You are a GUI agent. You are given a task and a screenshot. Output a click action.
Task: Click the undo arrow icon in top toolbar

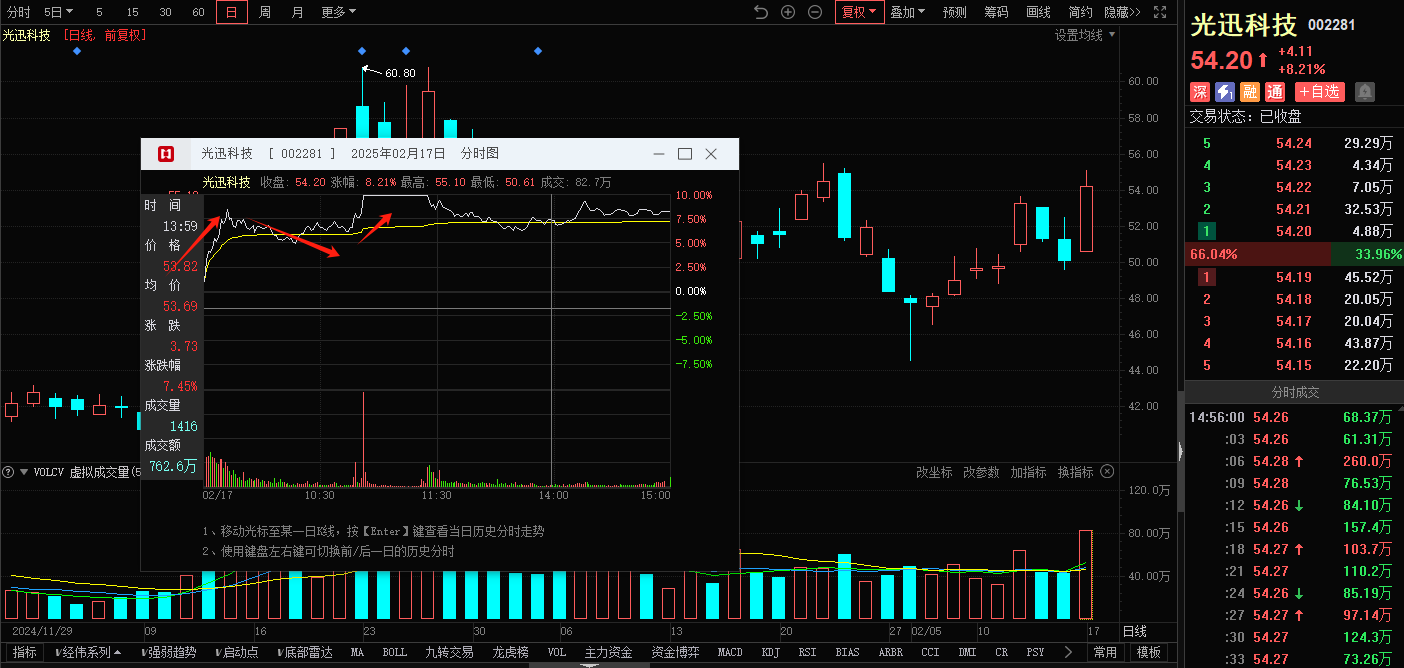click(x=761, y=12)
